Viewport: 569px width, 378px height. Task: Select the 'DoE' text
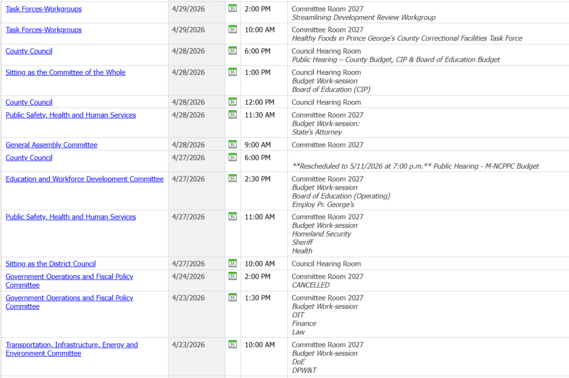298,362
